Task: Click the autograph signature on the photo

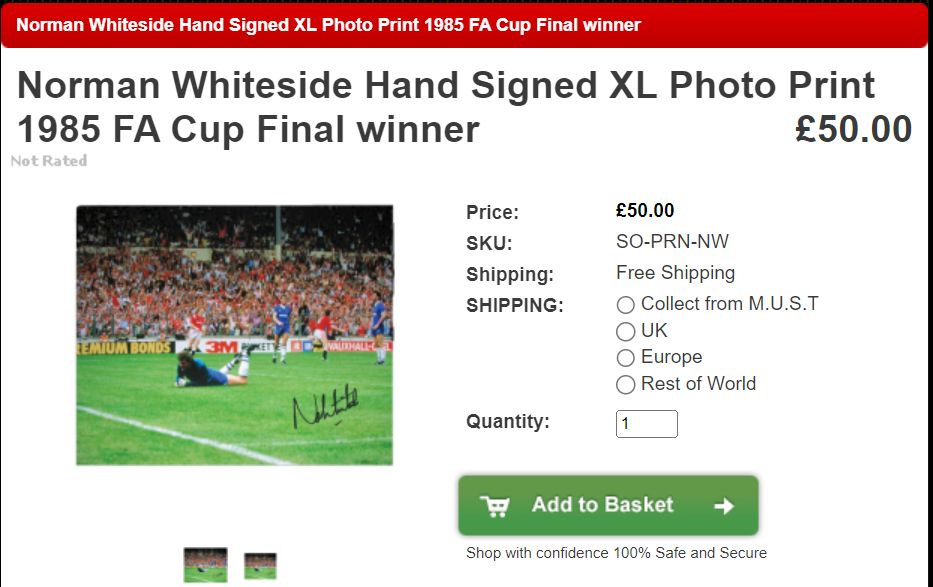Action: click(x=326, y=406)
